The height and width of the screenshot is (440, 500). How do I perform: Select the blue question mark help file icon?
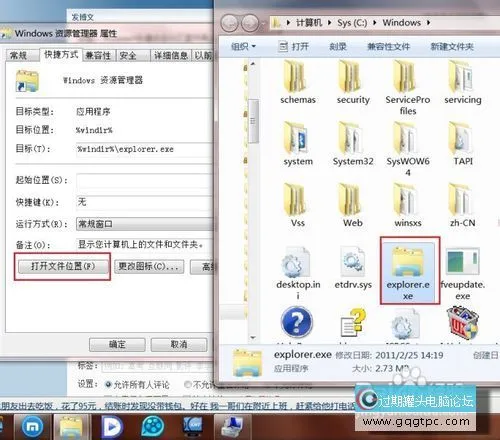point(297,322)
